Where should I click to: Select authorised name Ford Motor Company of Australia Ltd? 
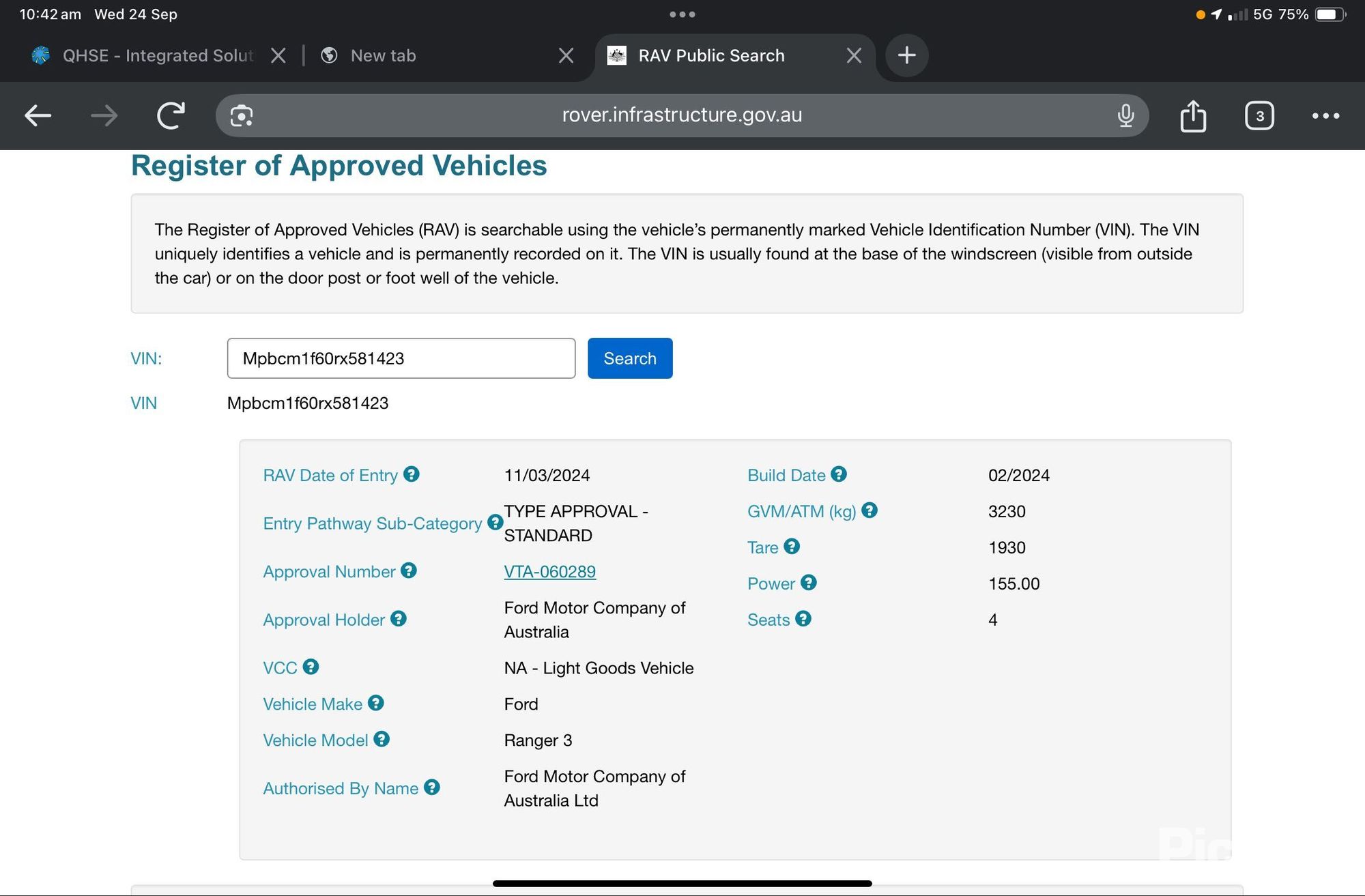click(x=594, y=788)
